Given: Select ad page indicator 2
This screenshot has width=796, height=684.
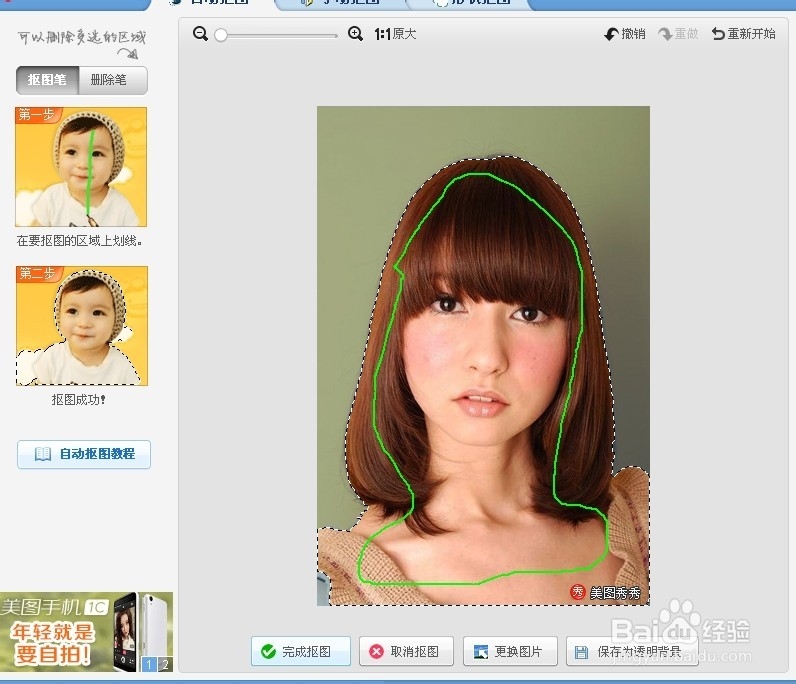Looking at the screenshot, I should coord(164,664).
